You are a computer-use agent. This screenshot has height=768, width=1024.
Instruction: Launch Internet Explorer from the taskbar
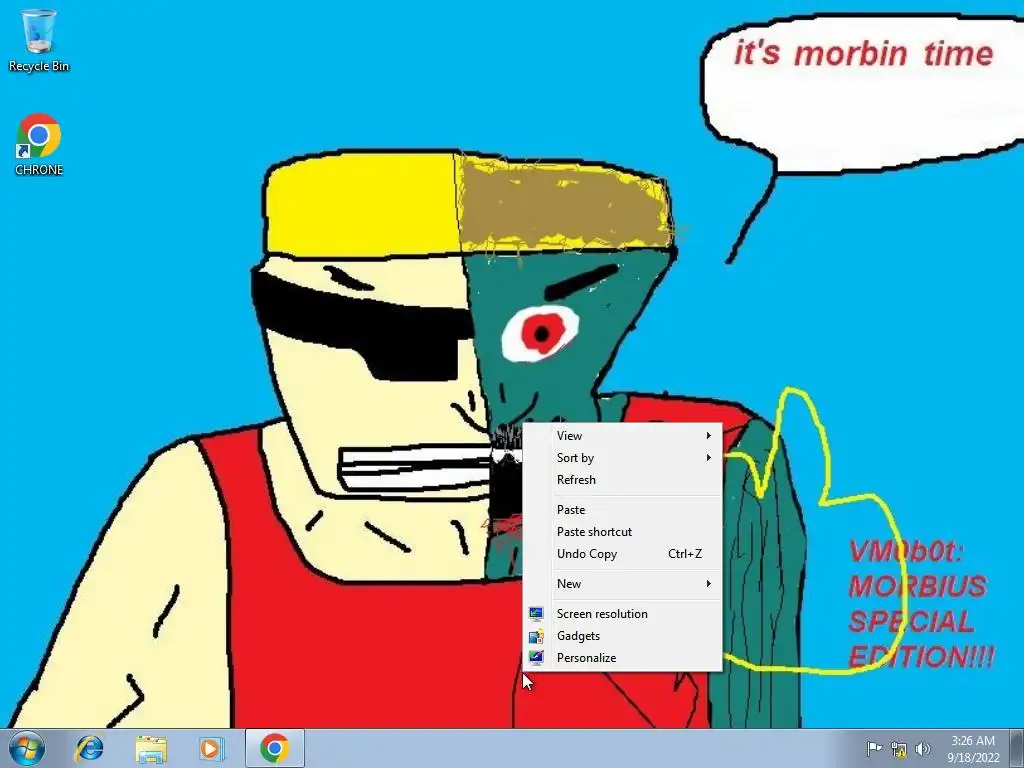[x=89, y=748]
